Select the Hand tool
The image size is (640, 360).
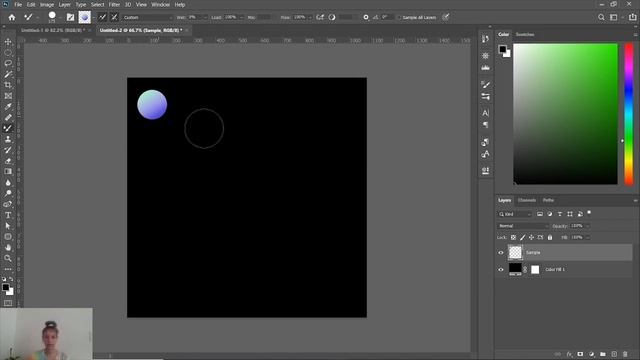pyautogui.click(x=8, y=247)
